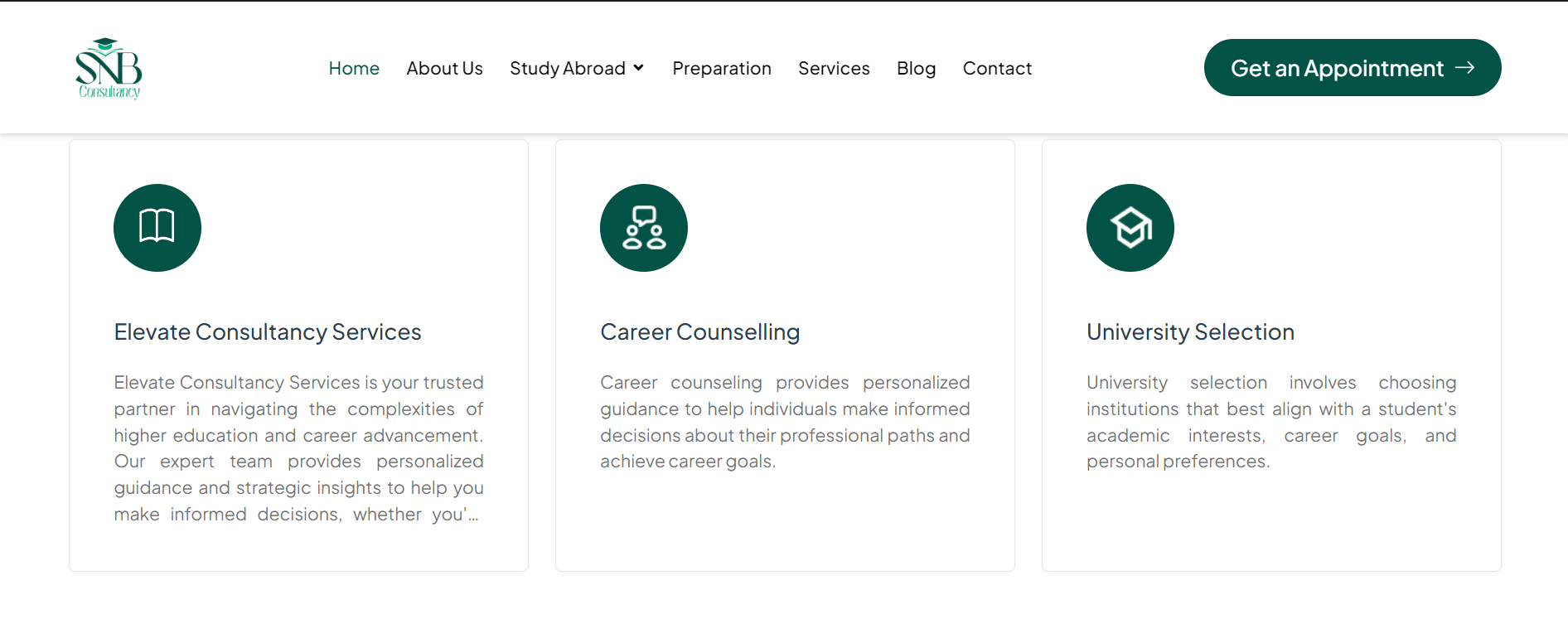The image size is (1568, 619).
Task: Expand the Study Abroad dropdown chevron
Action: click(x=639, y=68)
